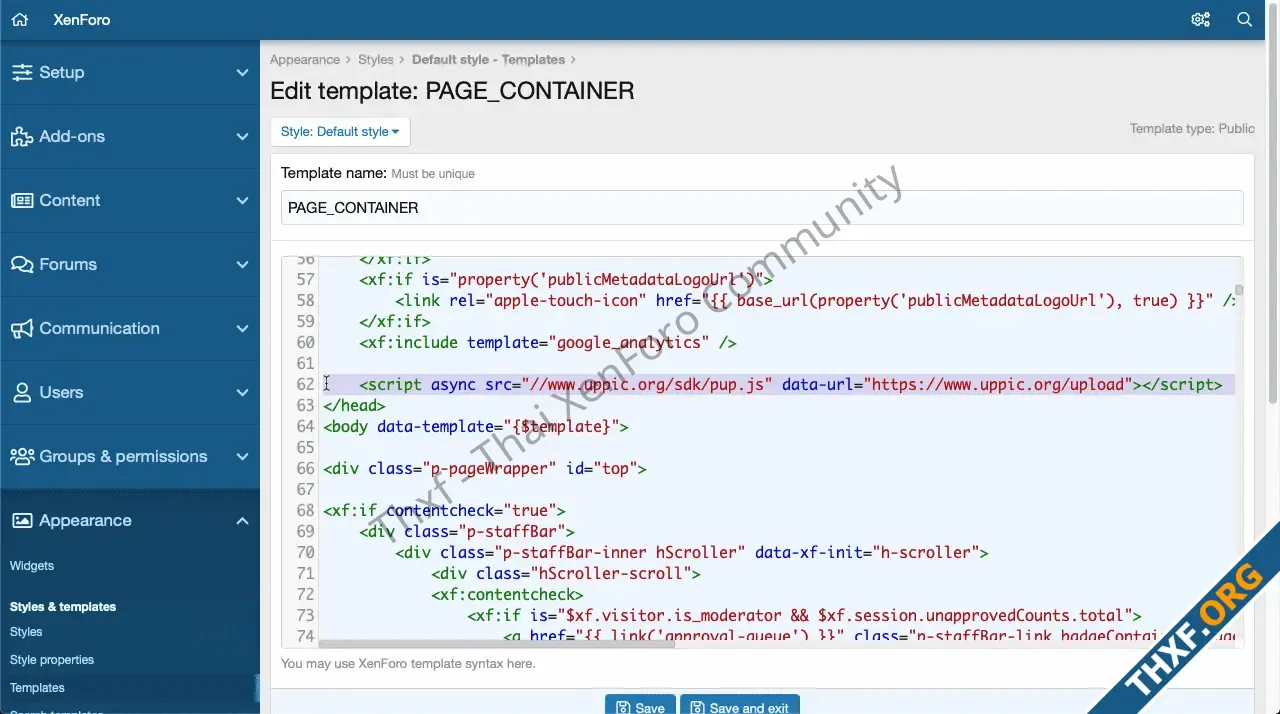Click the Communication megaphone icon
The width and height of the screenshot is (1280, 714).
21,329
